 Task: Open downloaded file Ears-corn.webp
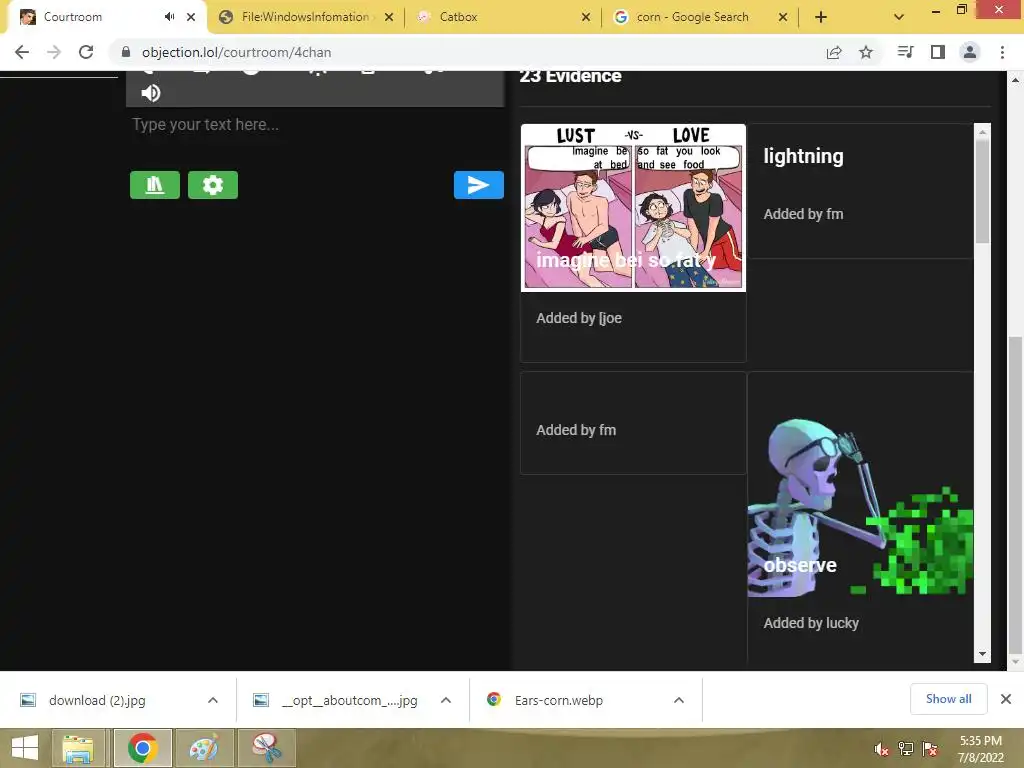tap(558, 700)
